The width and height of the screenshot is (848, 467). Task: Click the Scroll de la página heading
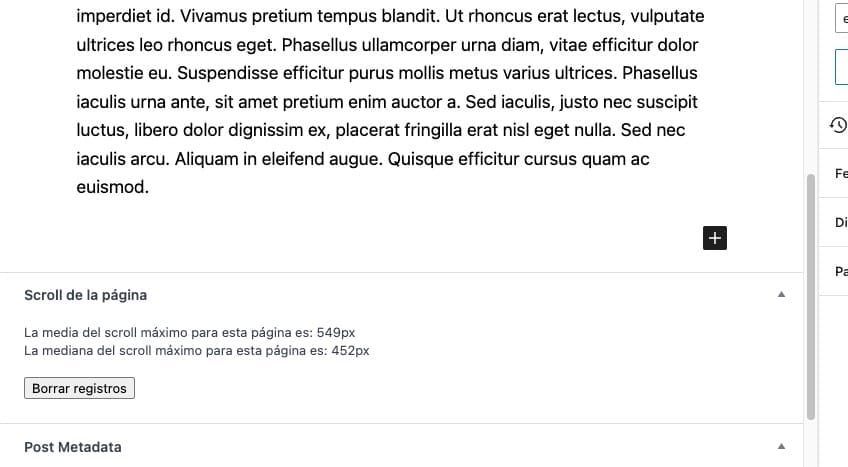86,295
